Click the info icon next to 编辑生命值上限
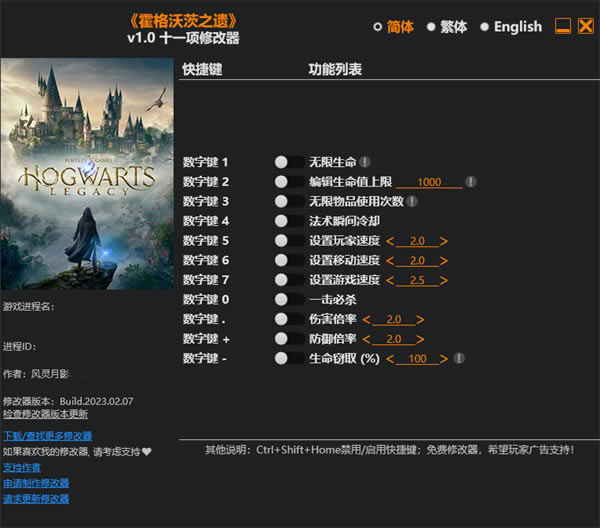 point(470,182)
